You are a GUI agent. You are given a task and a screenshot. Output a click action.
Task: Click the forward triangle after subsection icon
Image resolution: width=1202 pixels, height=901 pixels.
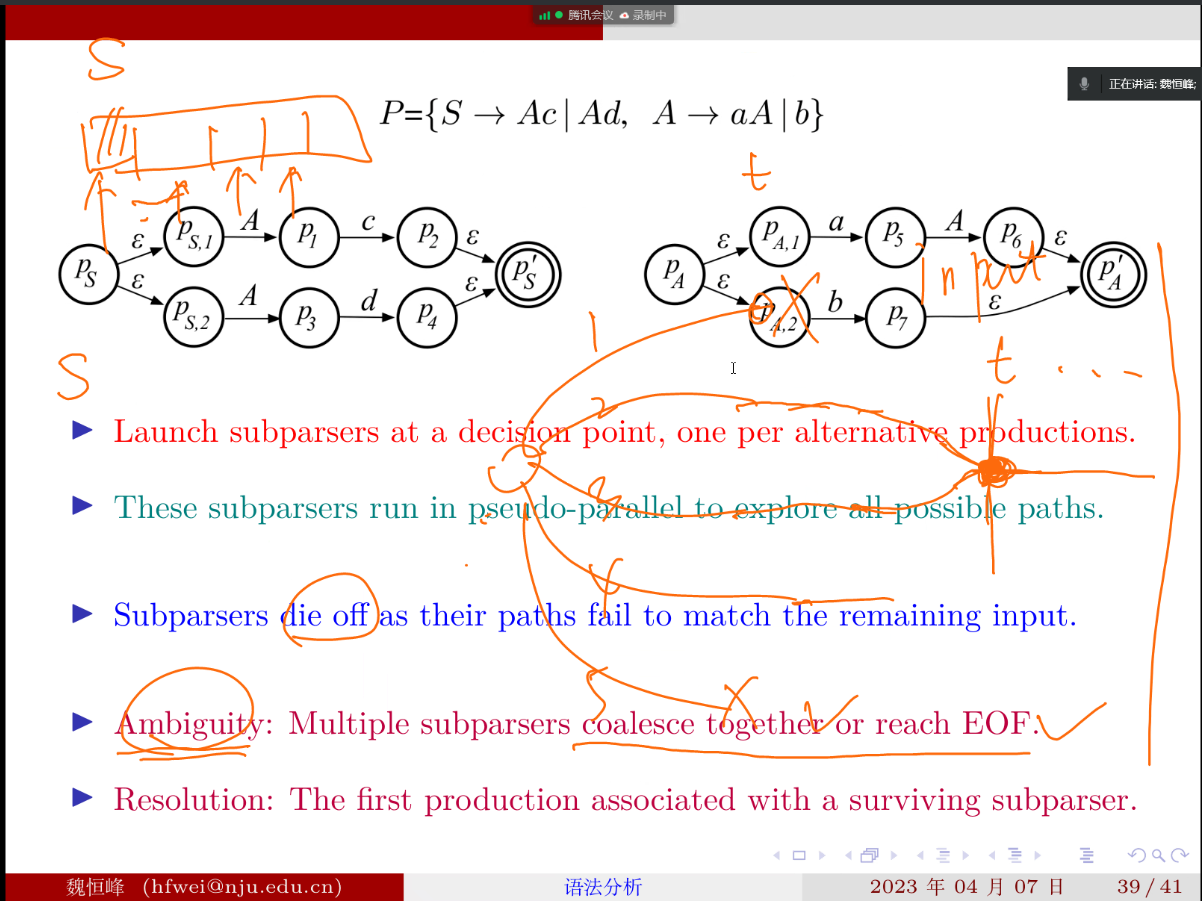(x=966, y=855)
